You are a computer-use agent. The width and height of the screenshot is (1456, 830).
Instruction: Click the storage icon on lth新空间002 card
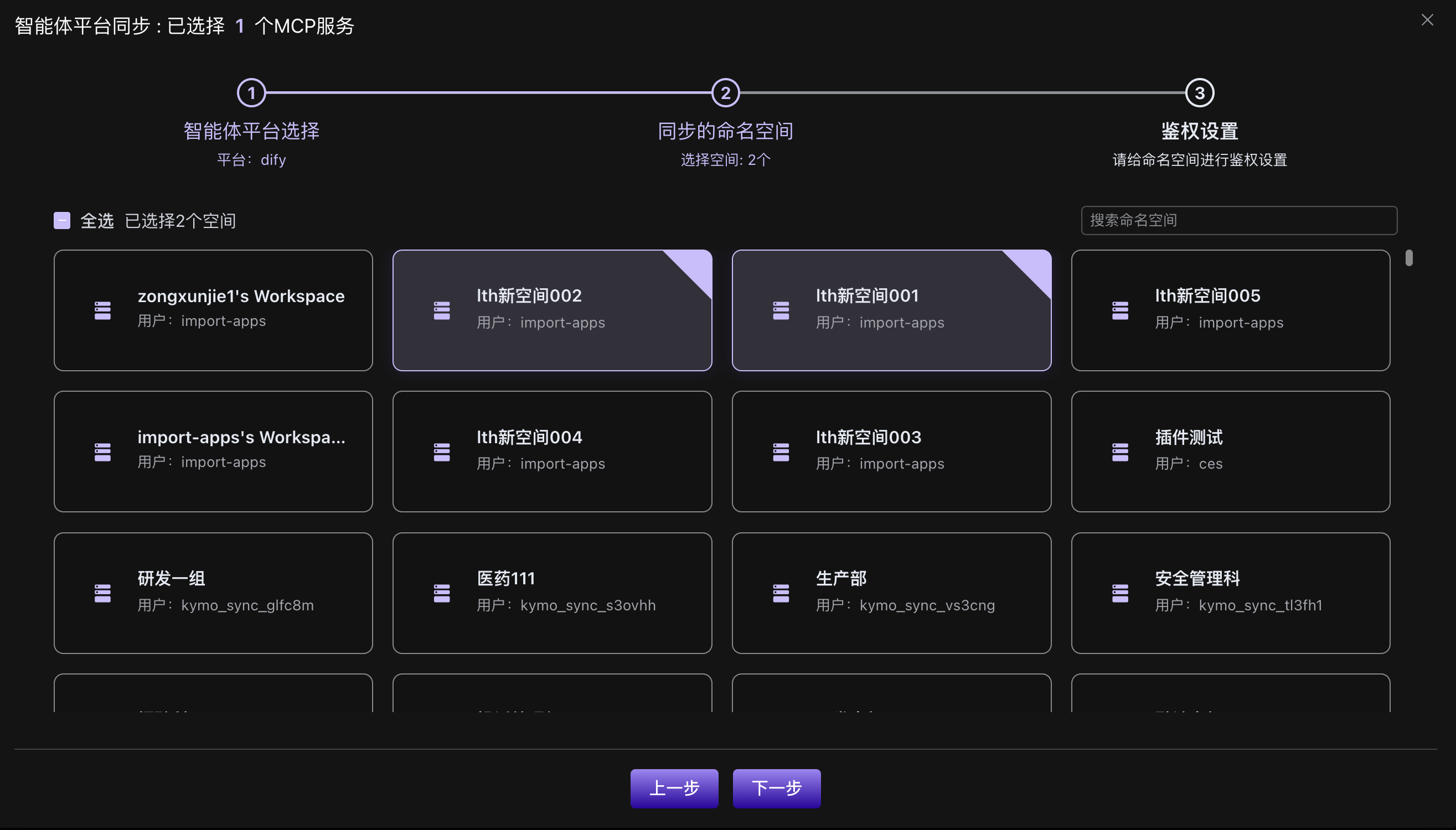tap(441, 309)
